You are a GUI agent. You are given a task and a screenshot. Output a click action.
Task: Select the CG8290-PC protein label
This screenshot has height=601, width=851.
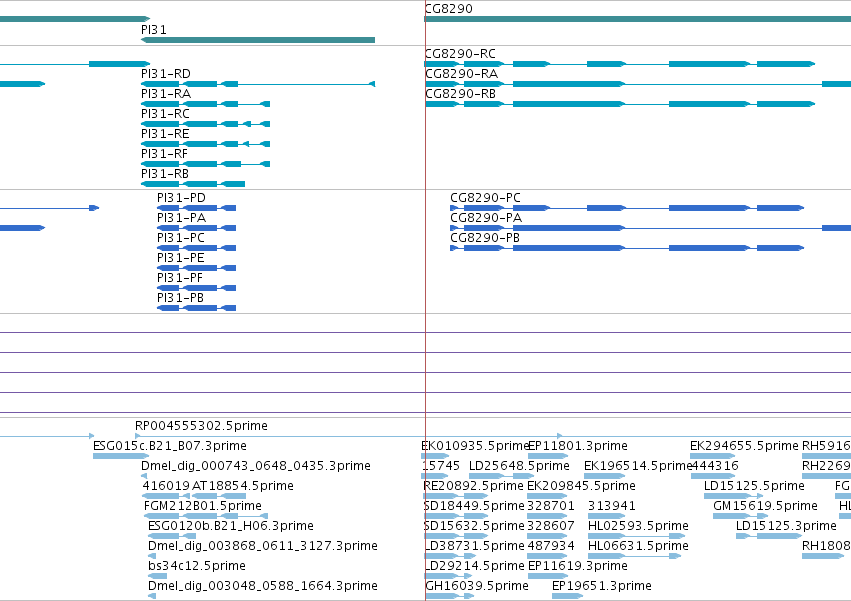[x=485, y=198]
